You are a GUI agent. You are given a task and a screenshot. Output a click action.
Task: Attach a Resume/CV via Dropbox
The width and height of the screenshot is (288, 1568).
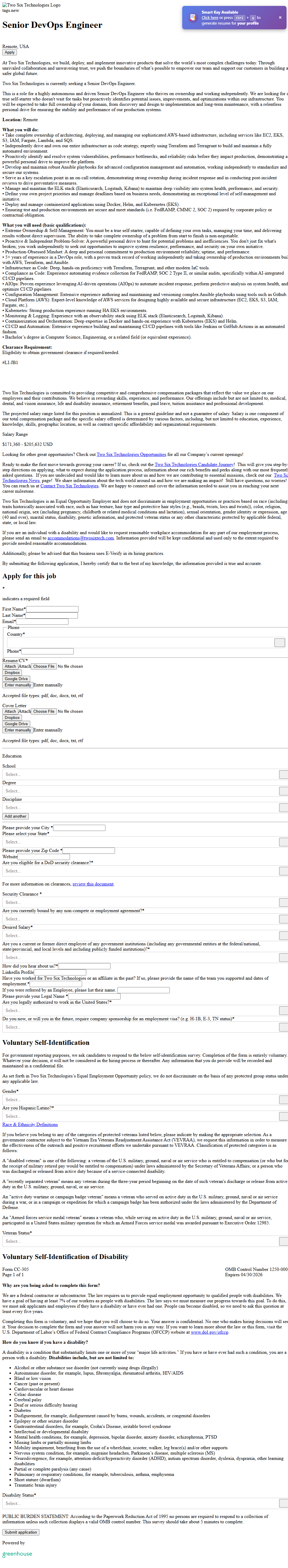point(12,672)
